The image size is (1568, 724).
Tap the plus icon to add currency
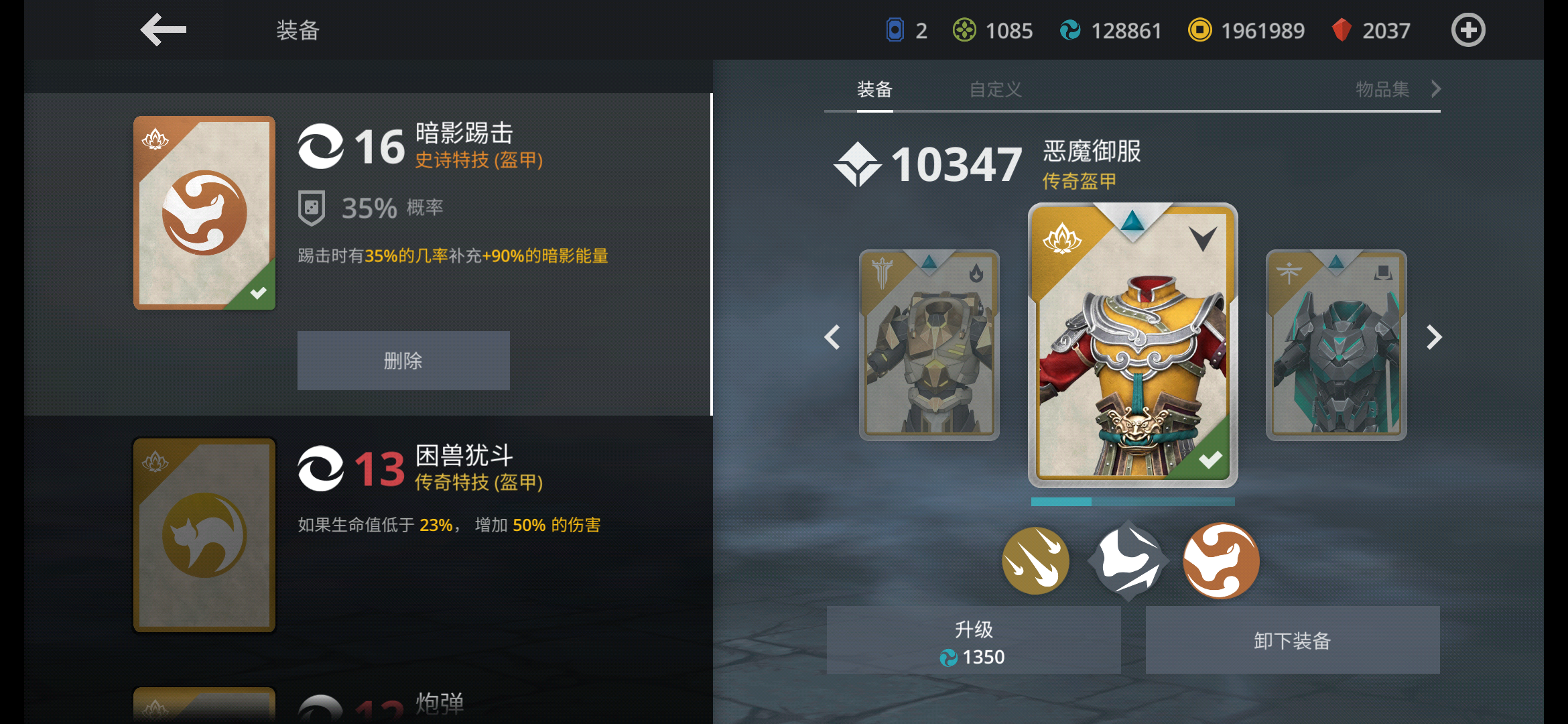1468,30
